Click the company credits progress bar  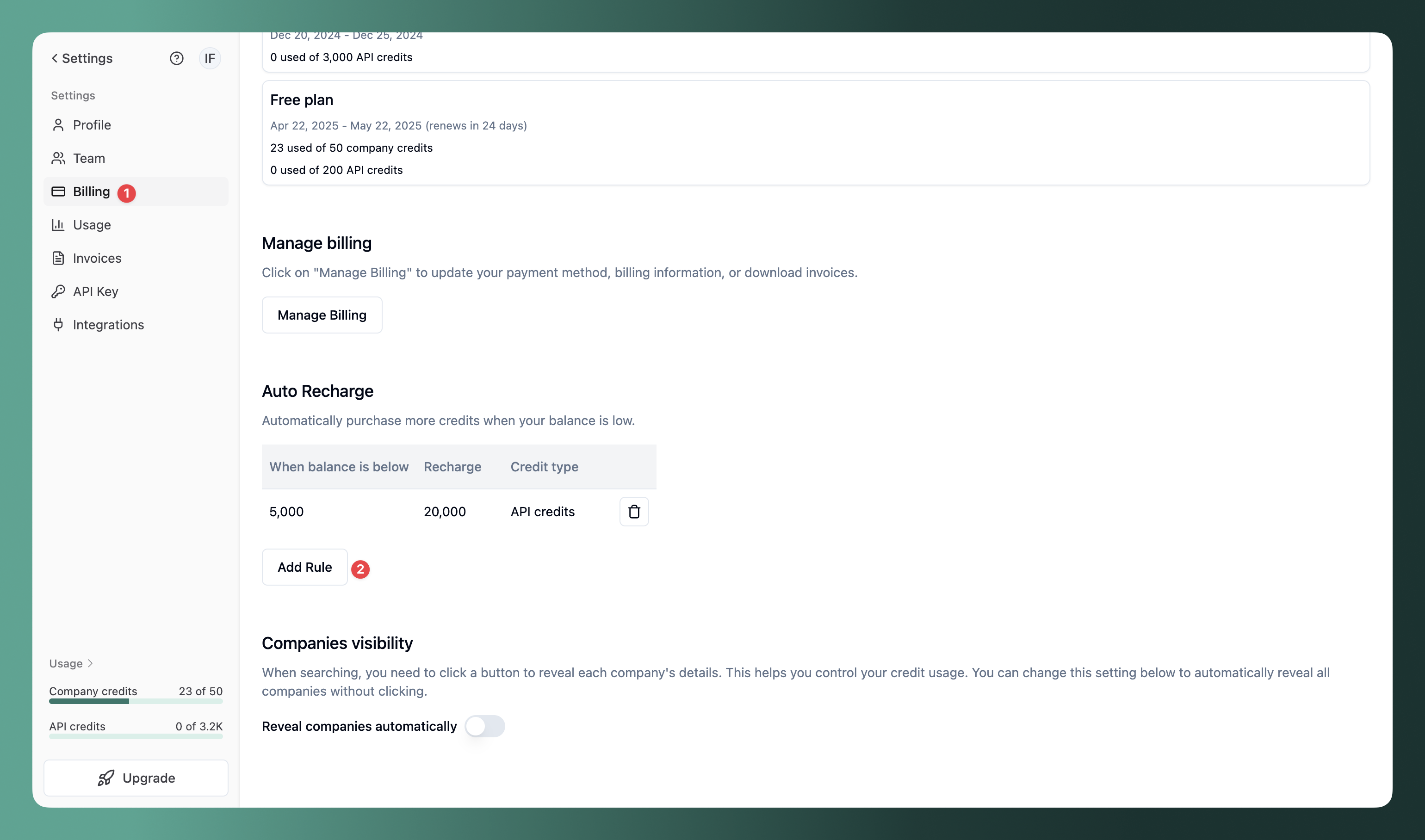135,701
